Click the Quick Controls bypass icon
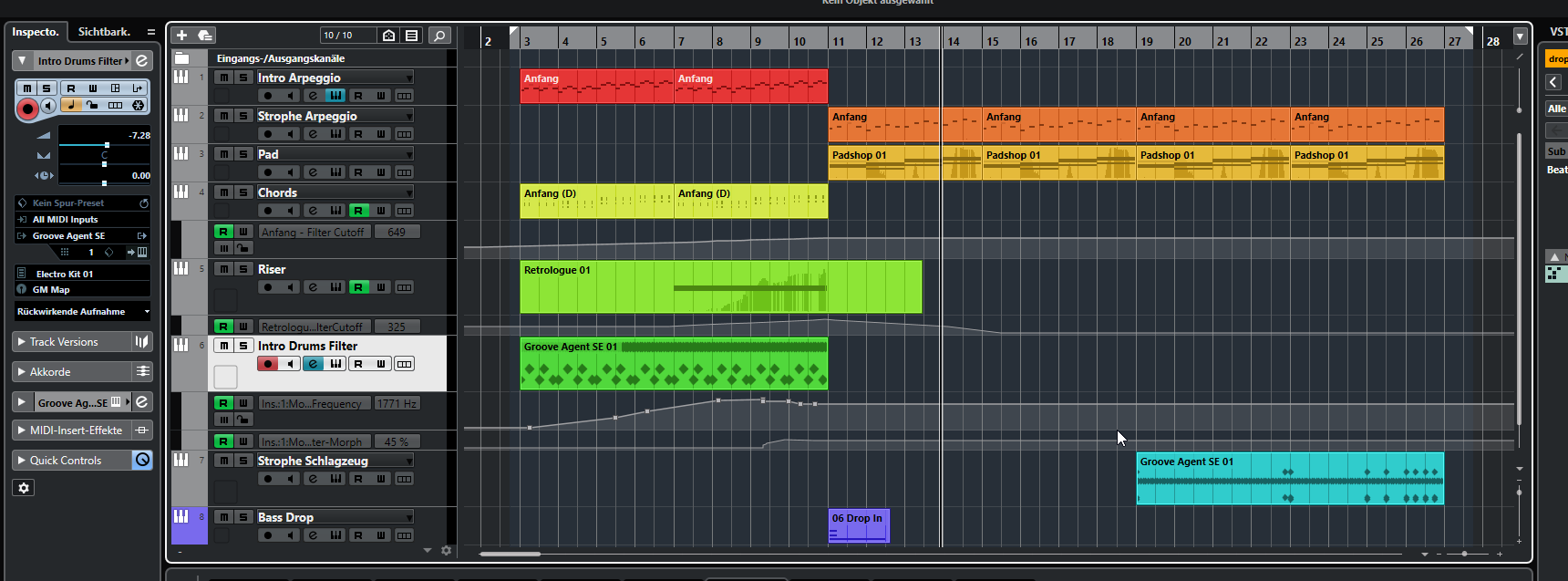This screenshot has height=581, width=1568. click(142, 461)
